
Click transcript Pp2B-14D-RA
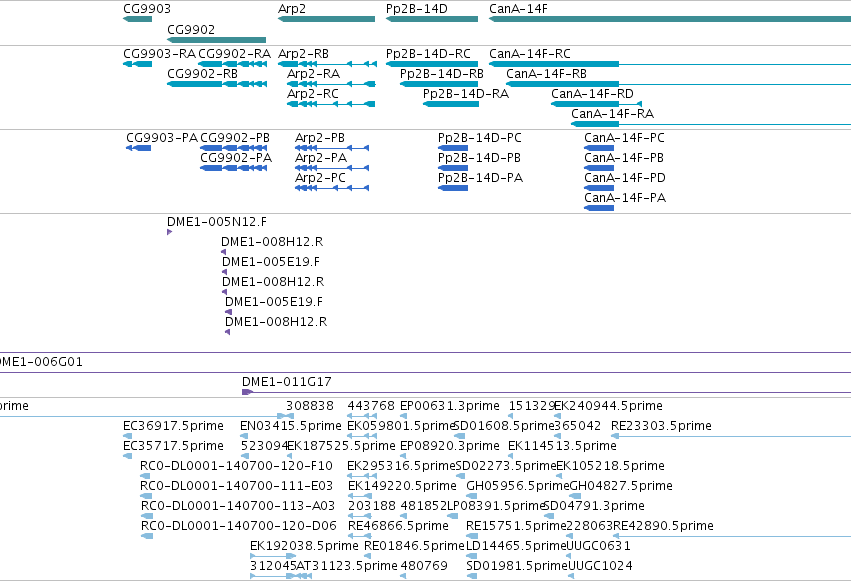click(451, 104)
